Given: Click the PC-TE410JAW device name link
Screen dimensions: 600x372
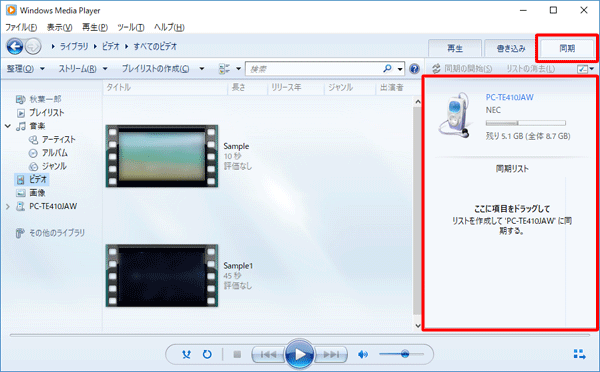Looking at the screenshot, I should pos(509,97).
